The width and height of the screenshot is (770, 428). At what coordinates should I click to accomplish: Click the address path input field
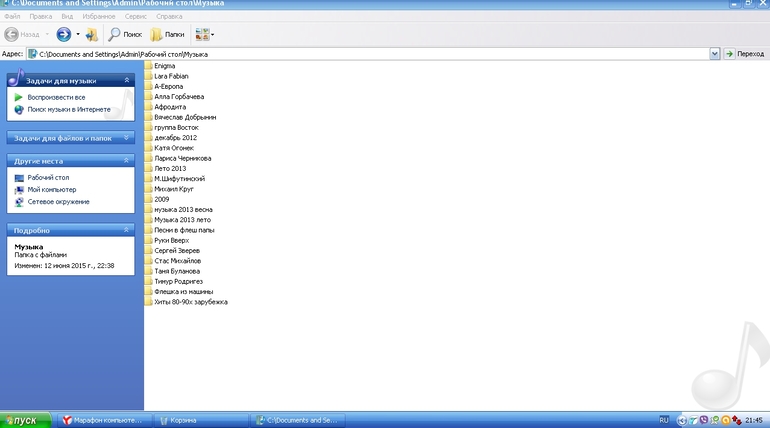pos(370,53)
